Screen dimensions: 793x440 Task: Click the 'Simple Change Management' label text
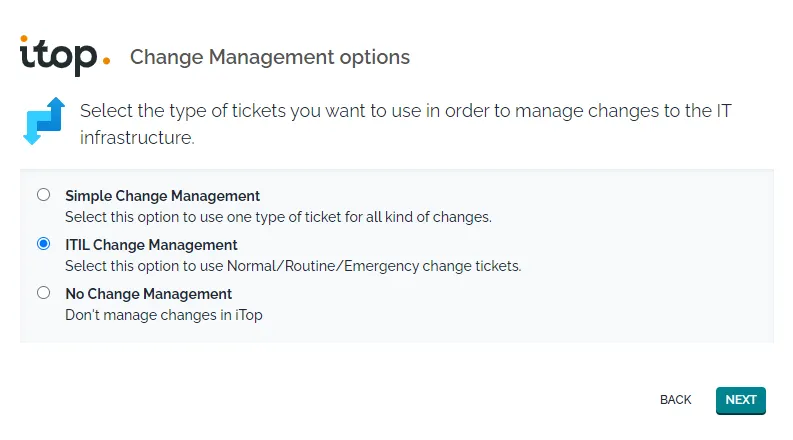(162, 196)
